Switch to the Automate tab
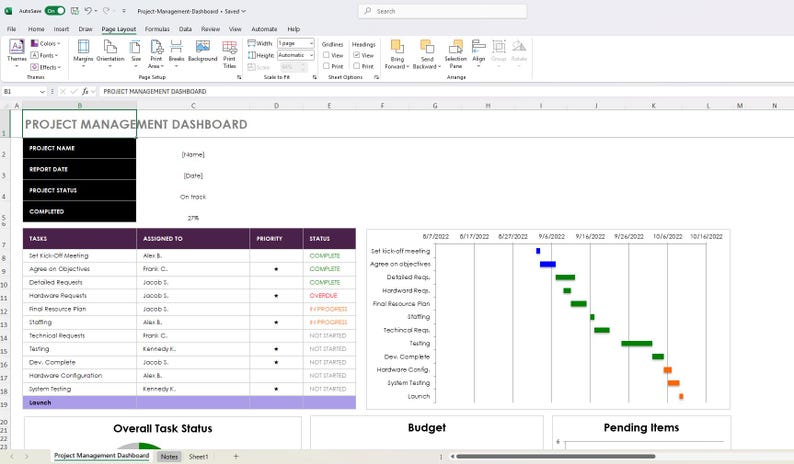 click(264, 29)
